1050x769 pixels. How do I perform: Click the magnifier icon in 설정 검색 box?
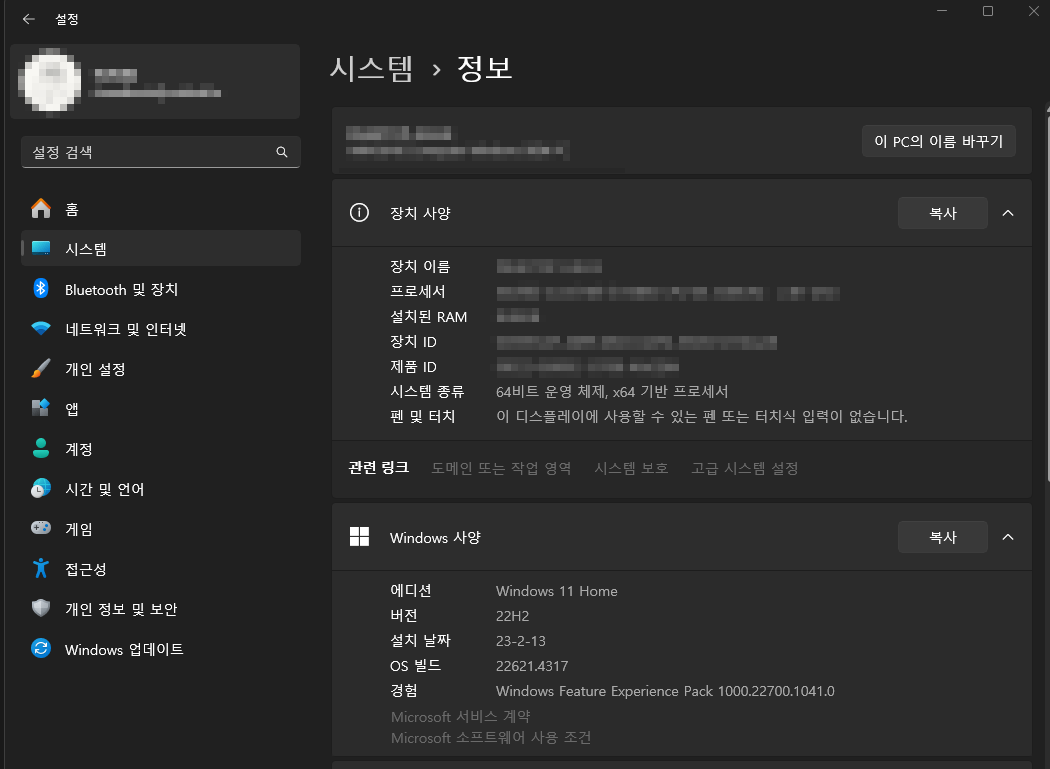[282, 152]
